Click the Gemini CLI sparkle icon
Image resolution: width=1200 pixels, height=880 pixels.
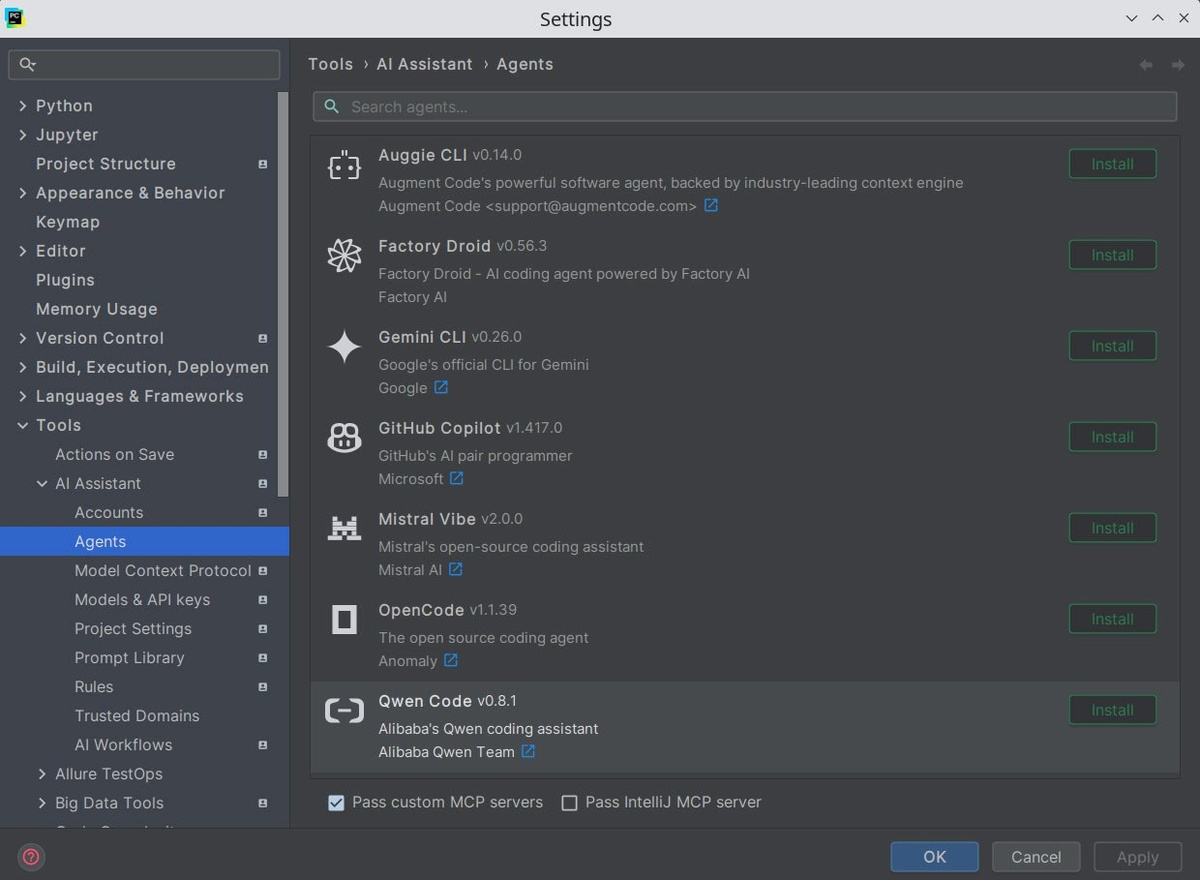[x=344, y=347]
